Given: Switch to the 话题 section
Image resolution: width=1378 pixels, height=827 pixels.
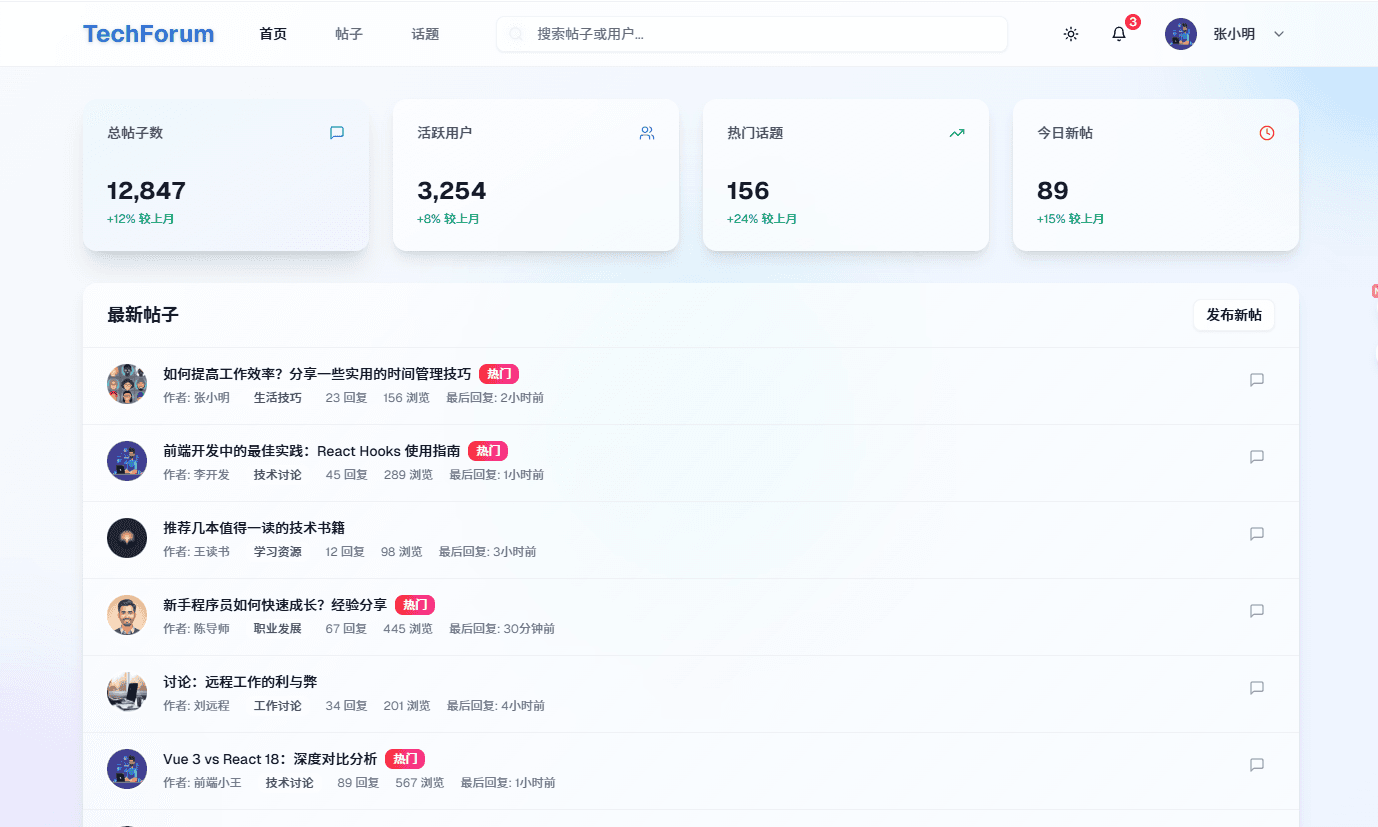Looking at the screenshot, I should (x=424, y=33).
